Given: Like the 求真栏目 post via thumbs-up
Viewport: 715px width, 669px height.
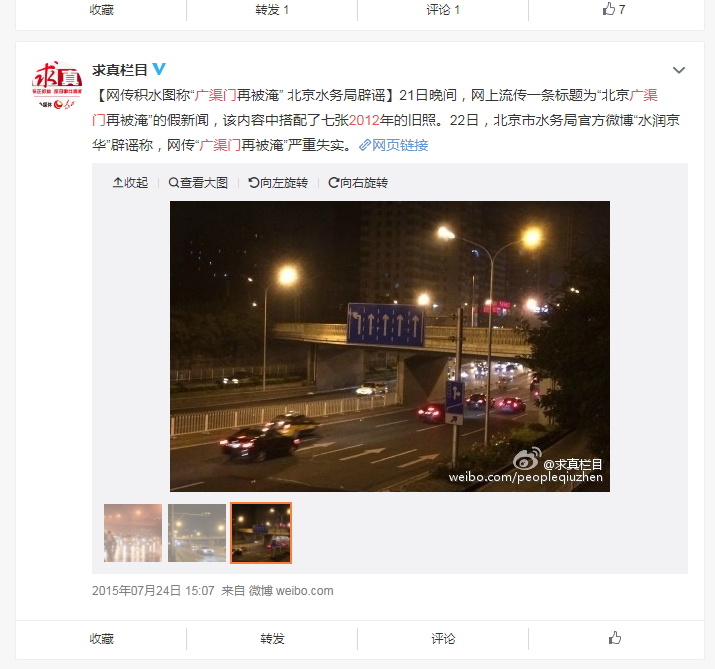Looking at the screenshot, I should (x=615, y=638).
